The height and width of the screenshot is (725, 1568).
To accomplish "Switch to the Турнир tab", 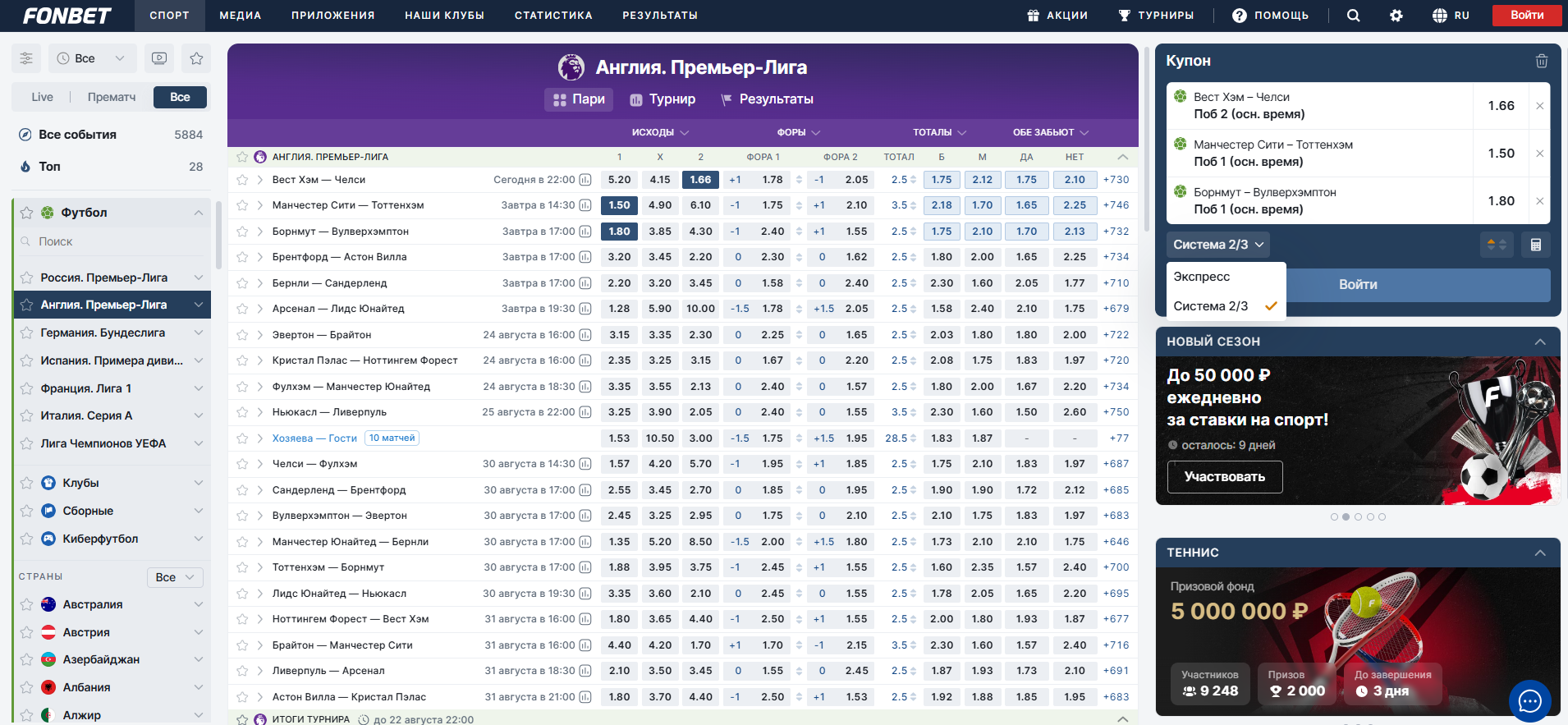I will click(663, 99).
